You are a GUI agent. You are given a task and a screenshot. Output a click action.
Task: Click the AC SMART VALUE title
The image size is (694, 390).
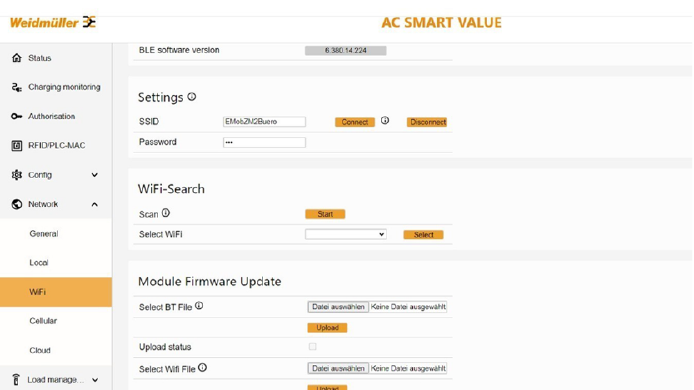[441, 23]
